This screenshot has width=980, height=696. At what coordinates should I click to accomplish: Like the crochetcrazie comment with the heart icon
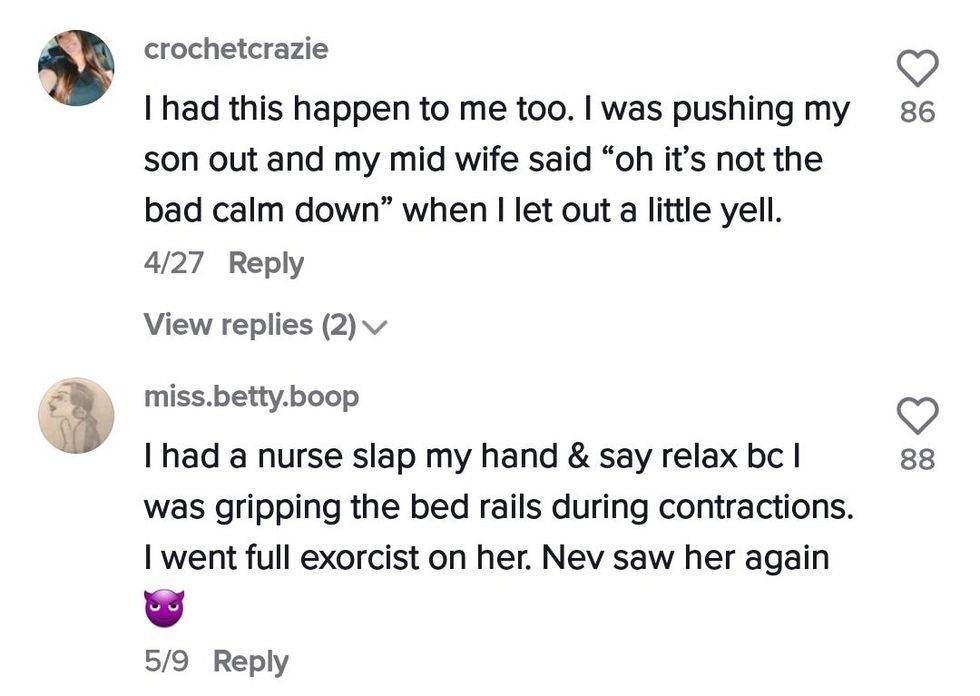[x=917, y=68]
